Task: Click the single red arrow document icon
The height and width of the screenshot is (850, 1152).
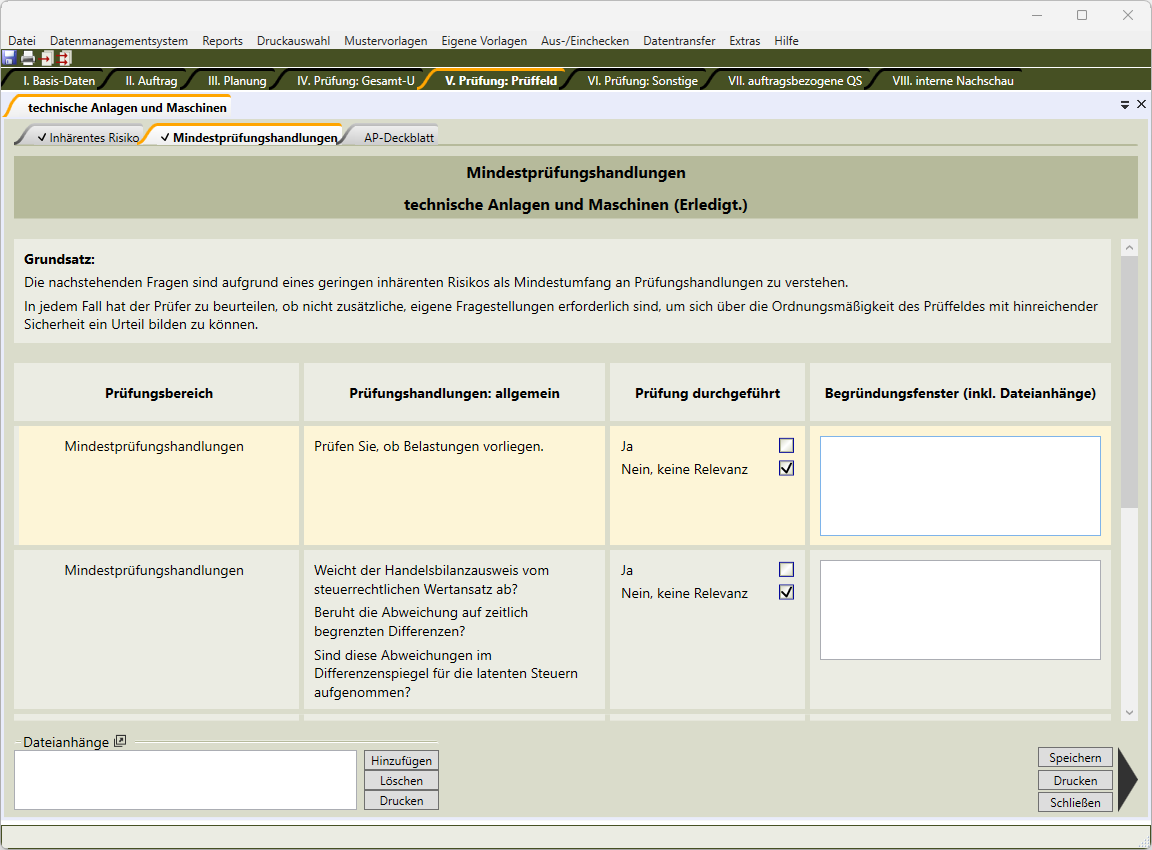Action: tap(46, 58)
